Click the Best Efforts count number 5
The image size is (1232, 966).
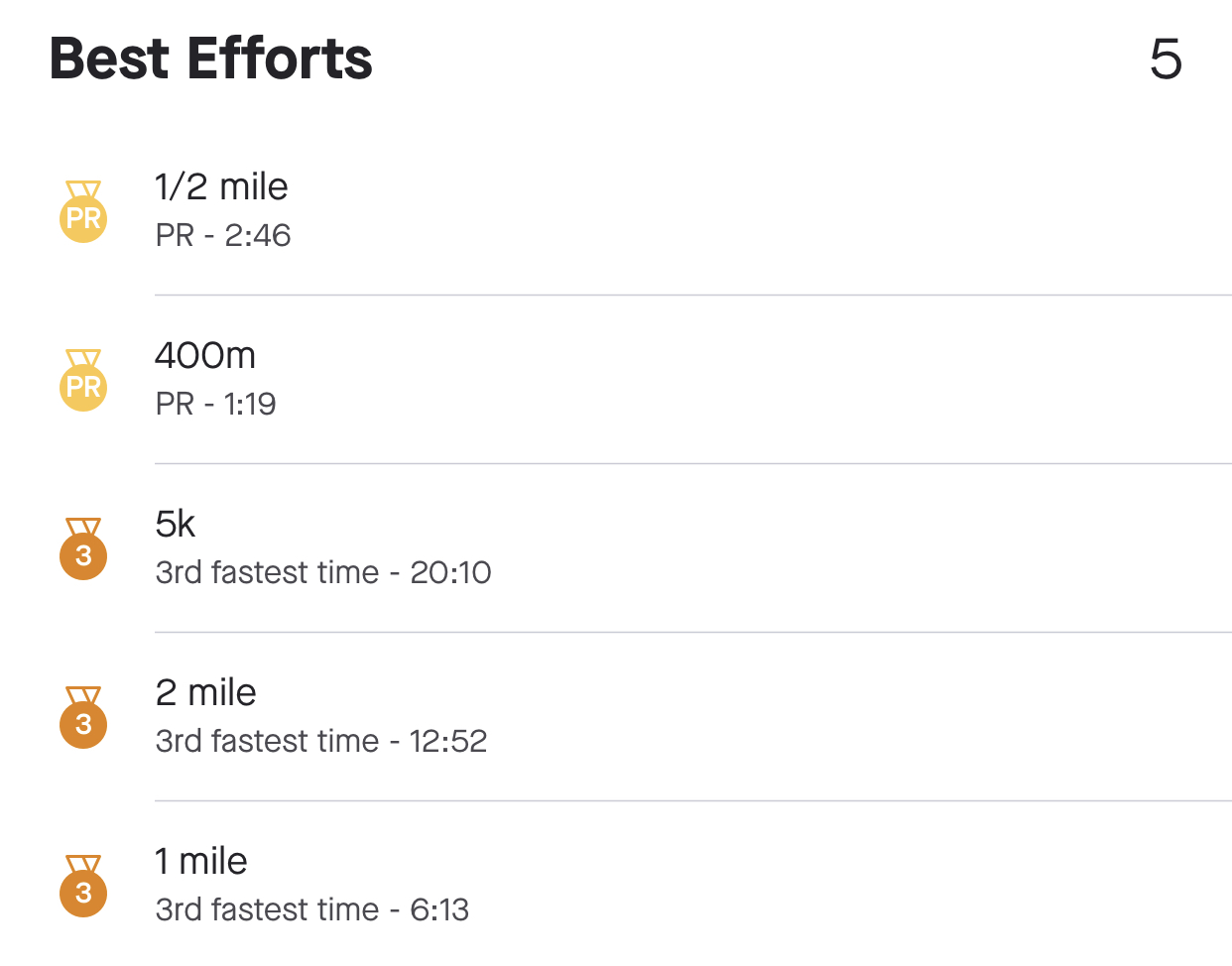click(1166, 60)
